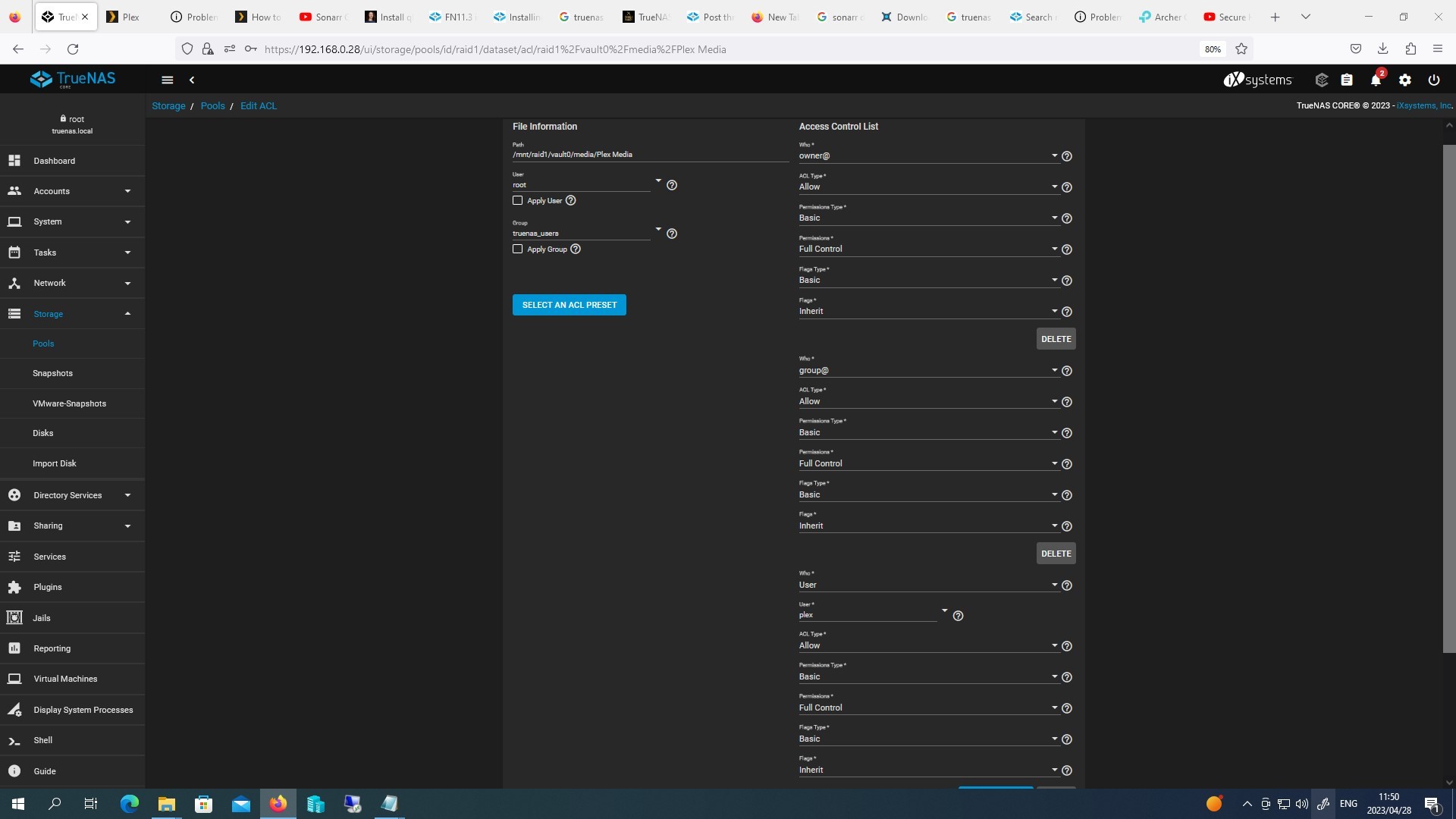Click the power icon in header
The width and height of the screenshot is (1456, 819).
(1434, 80)
